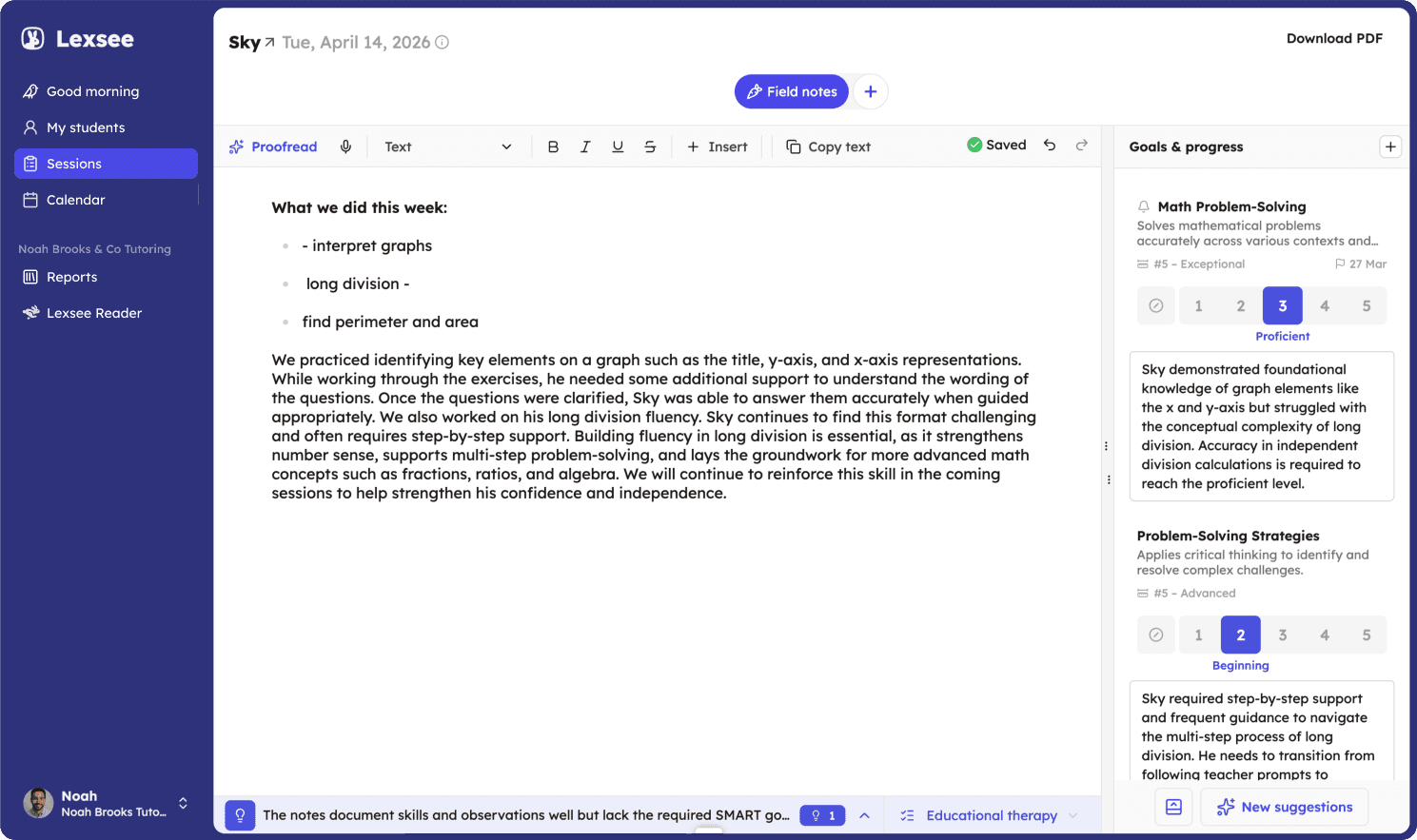Viewport: 1417px width, 840px height.
Task: Click the suggestion count badge showing 1
Action: pos(822,815)
